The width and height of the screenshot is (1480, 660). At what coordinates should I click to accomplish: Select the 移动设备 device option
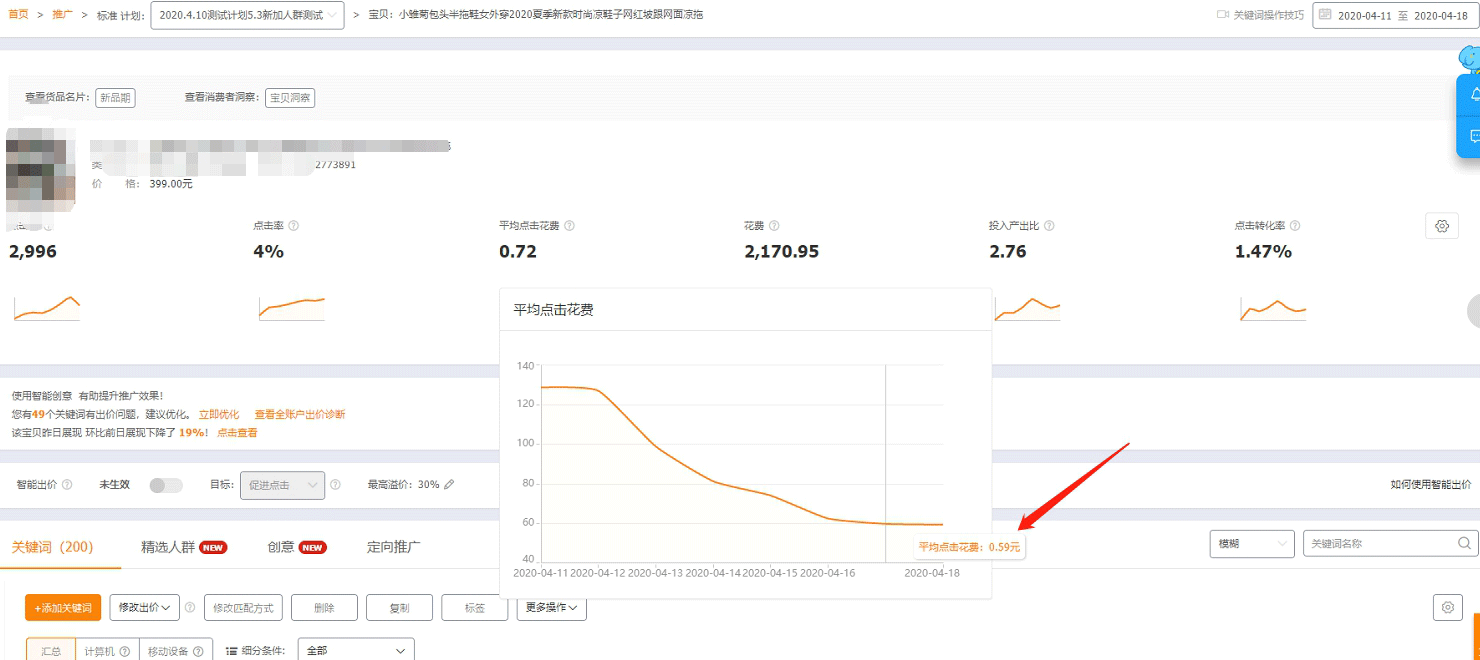(175, 651)
